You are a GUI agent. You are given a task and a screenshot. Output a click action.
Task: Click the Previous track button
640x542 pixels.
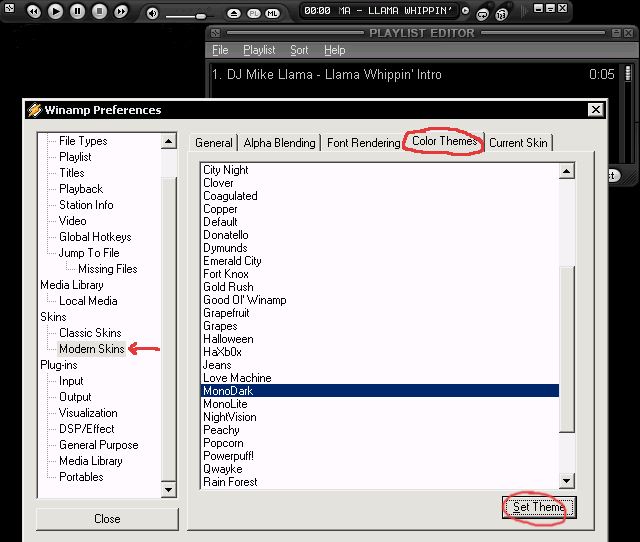coord(34,11)
